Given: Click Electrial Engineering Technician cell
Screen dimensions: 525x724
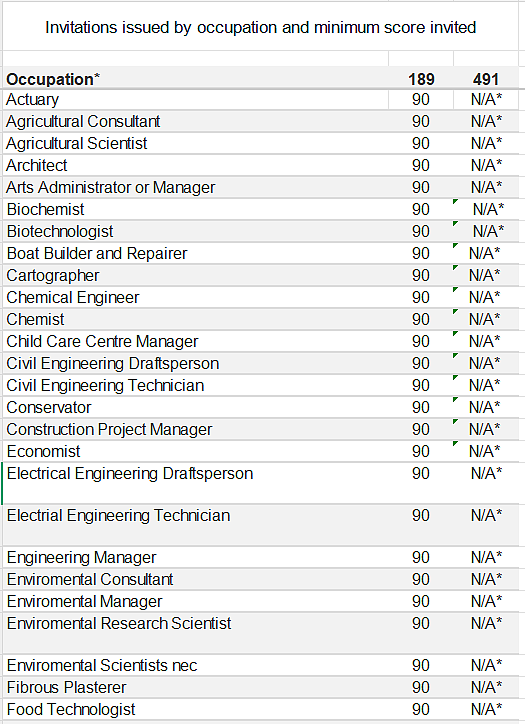Looking at the screenshot, I should pyautogui.click(x=195, y=525).
